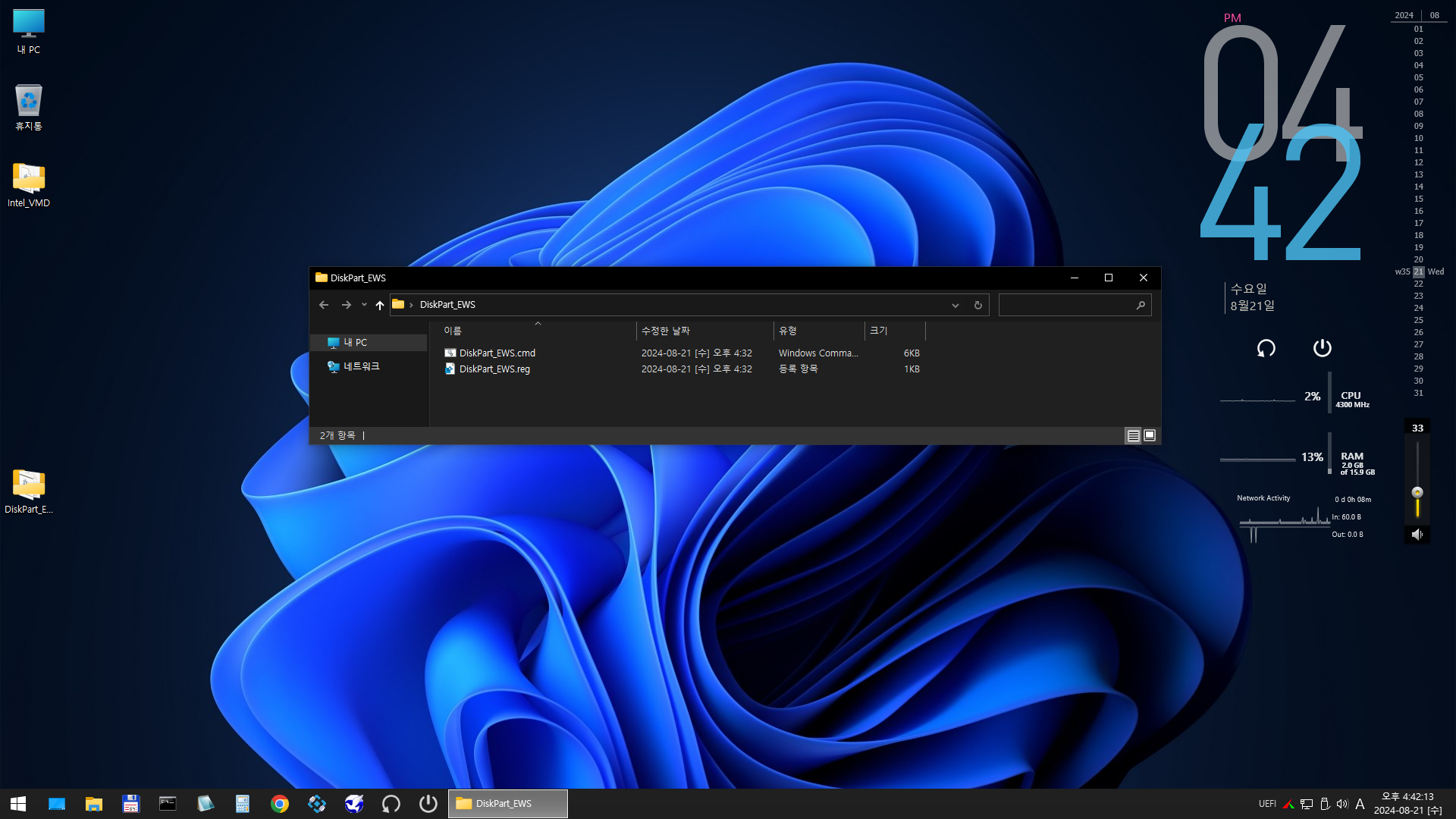Click the DiskPart_EWS address bar path
The image size is (1456, 819).
447,305
